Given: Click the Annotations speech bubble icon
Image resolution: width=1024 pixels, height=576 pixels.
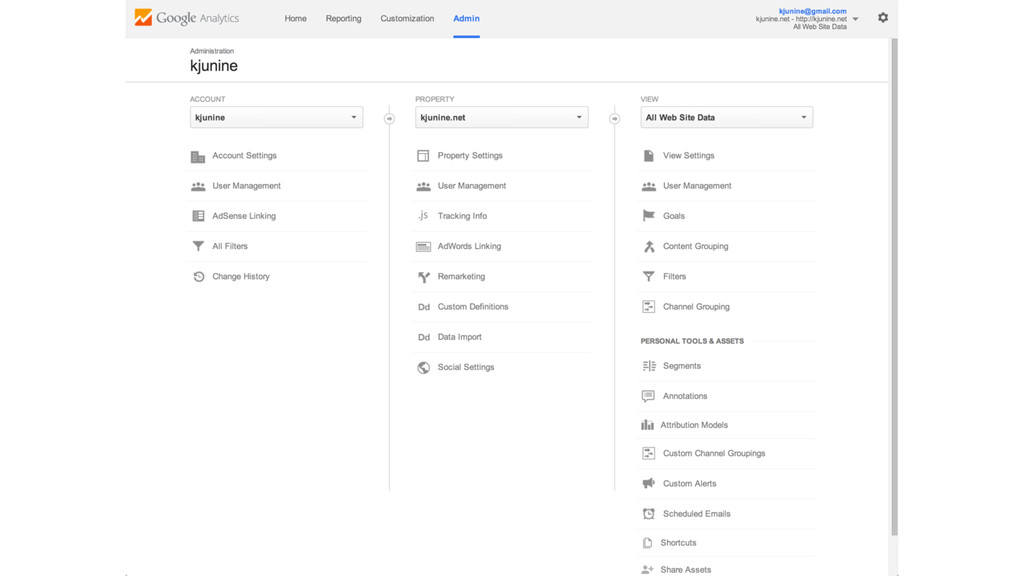Looking at the screenshot, I should tap(648, 396).
